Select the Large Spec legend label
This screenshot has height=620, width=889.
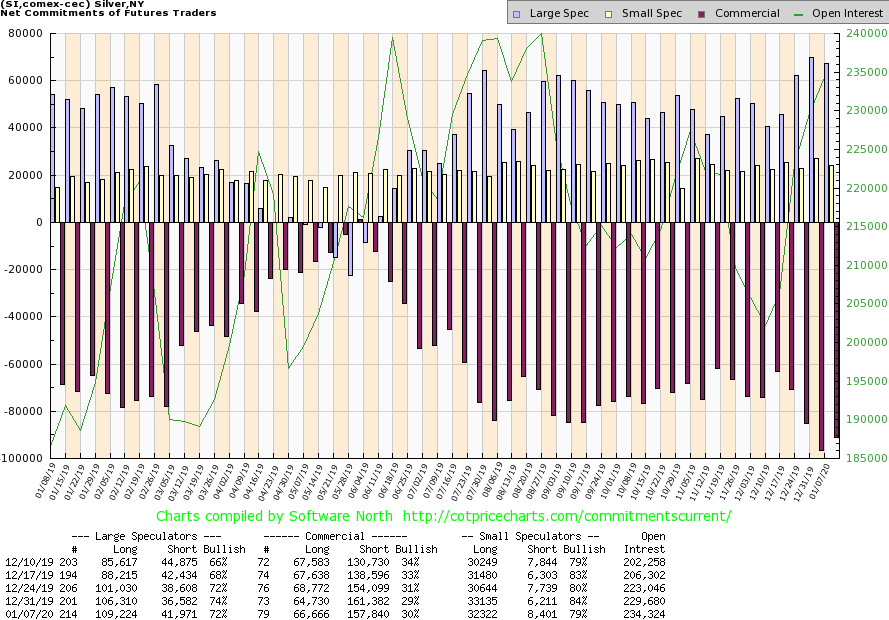(x=560, y=13)
